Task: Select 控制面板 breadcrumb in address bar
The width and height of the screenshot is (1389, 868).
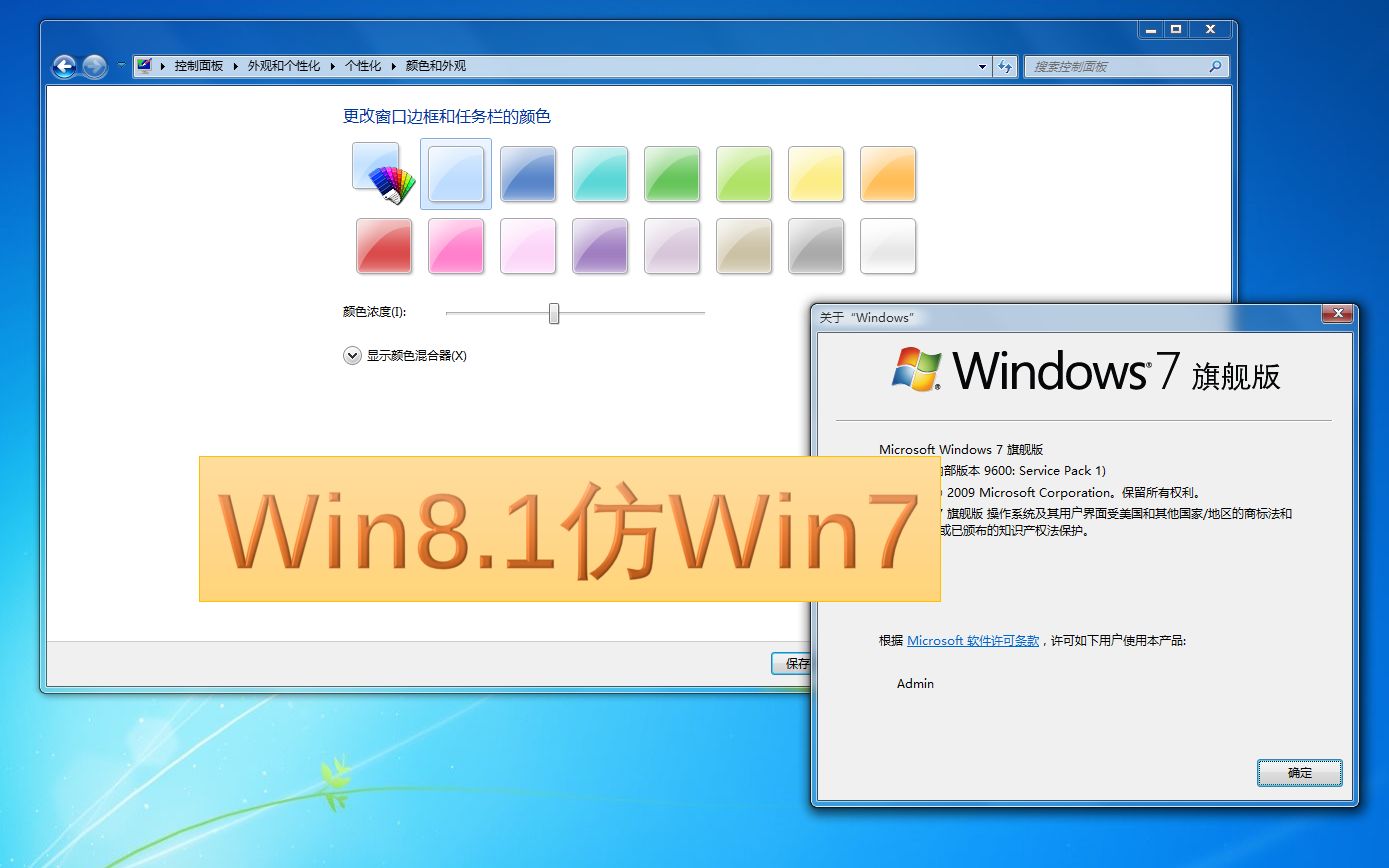Action: click(x=199, y=66)
